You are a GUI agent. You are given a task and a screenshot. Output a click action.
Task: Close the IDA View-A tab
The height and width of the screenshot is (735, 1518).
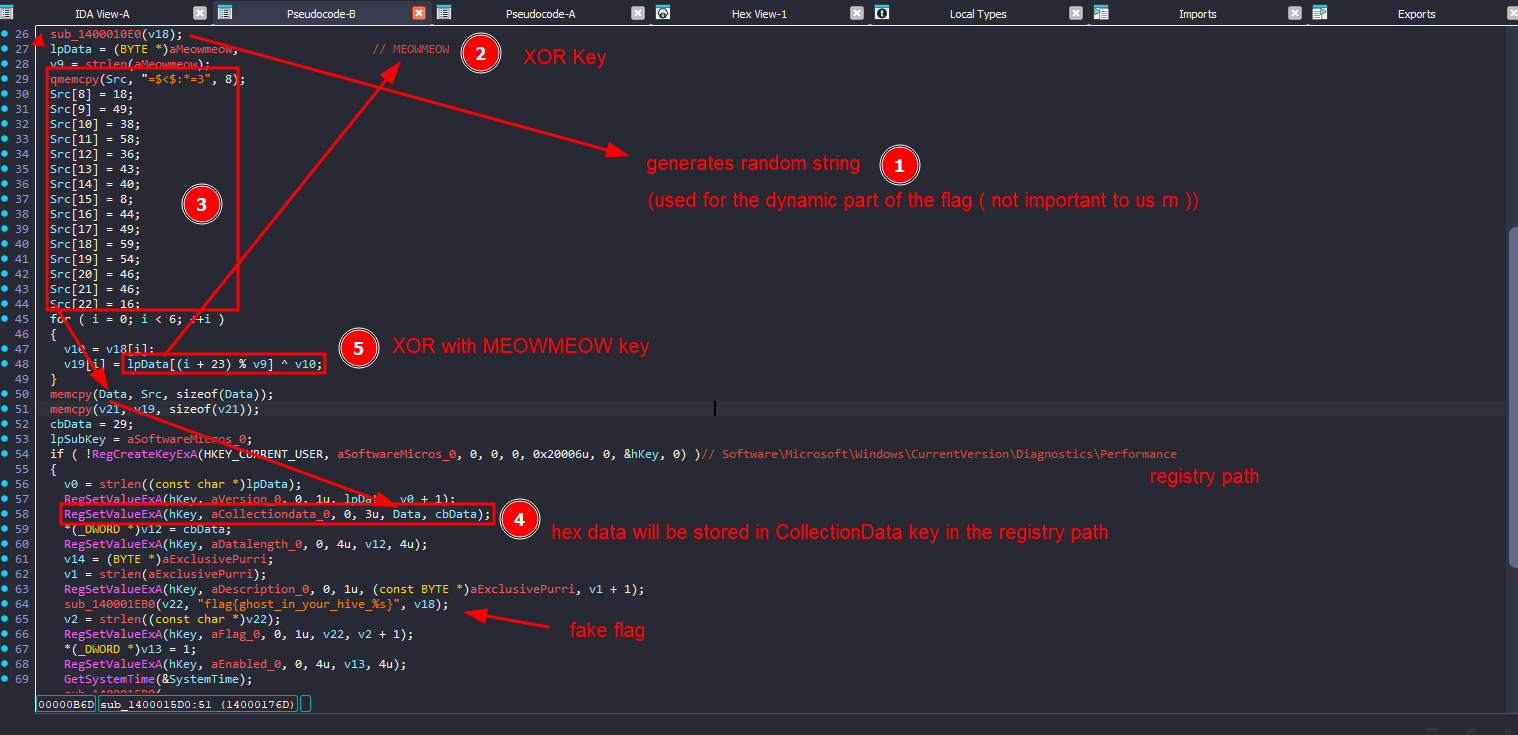coord(200,13)
